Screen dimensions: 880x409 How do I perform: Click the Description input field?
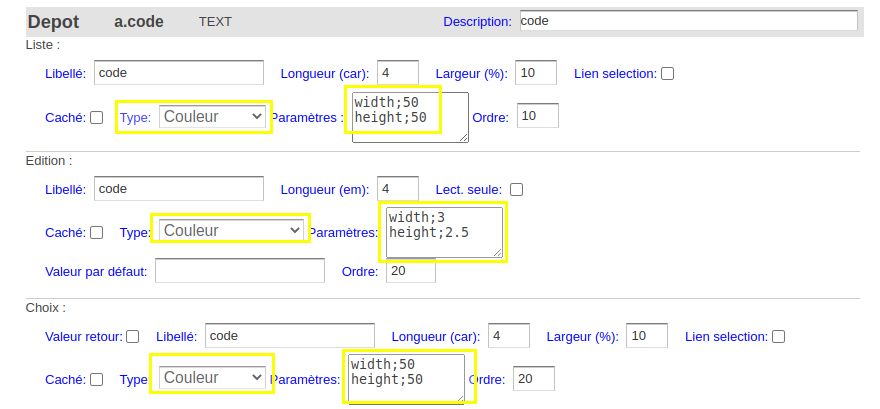tap(689, 21)
